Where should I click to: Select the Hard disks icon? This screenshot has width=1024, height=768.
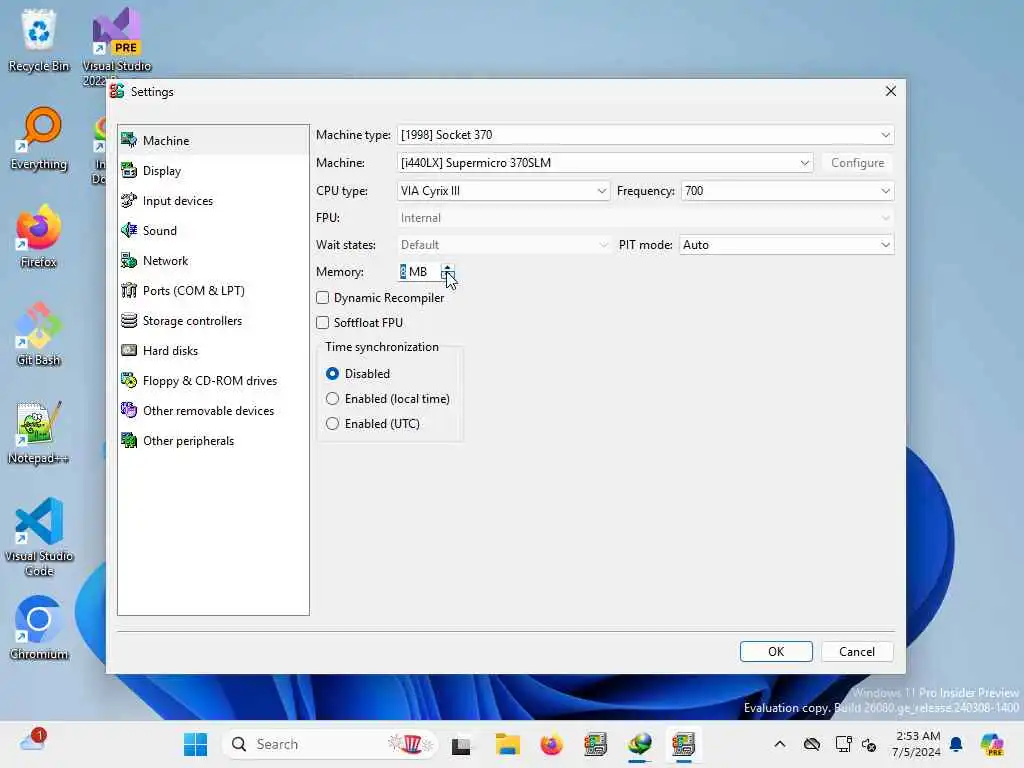[129, 351]
